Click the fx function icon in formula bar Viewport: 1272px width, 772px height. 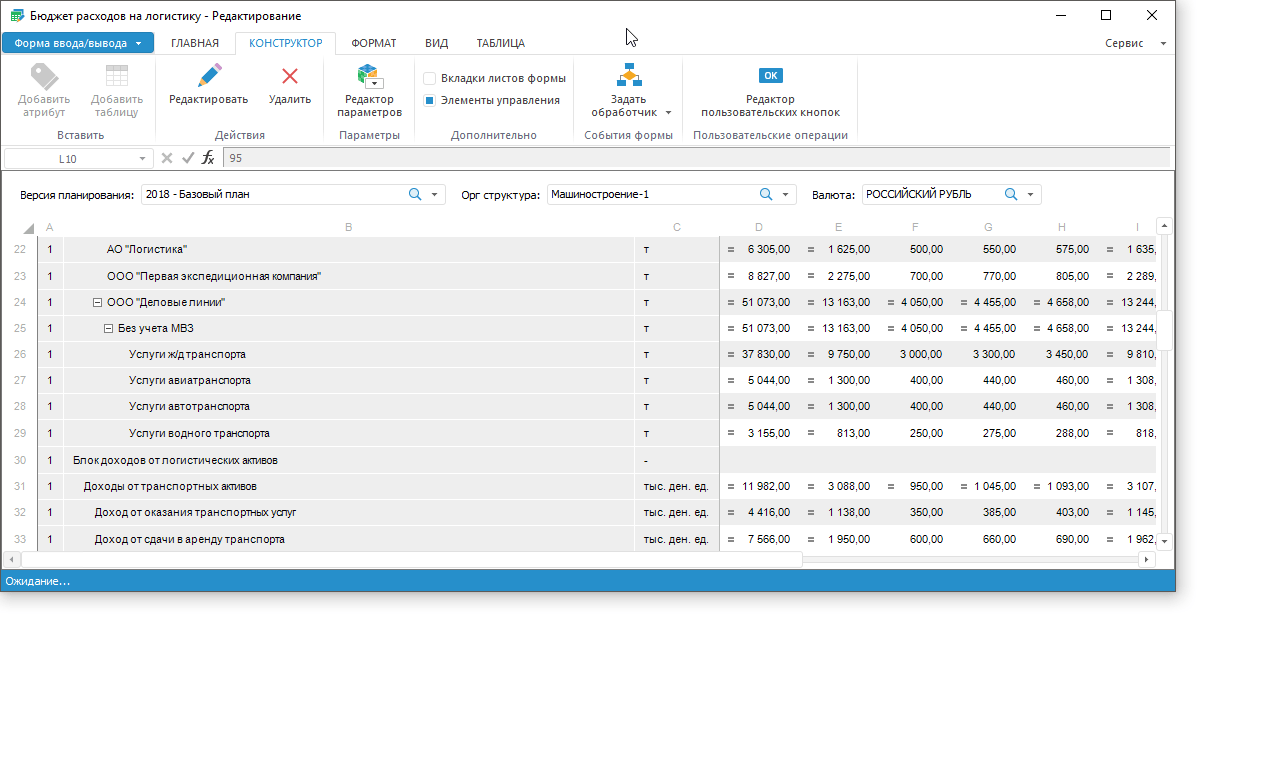(x=208, y=158)
